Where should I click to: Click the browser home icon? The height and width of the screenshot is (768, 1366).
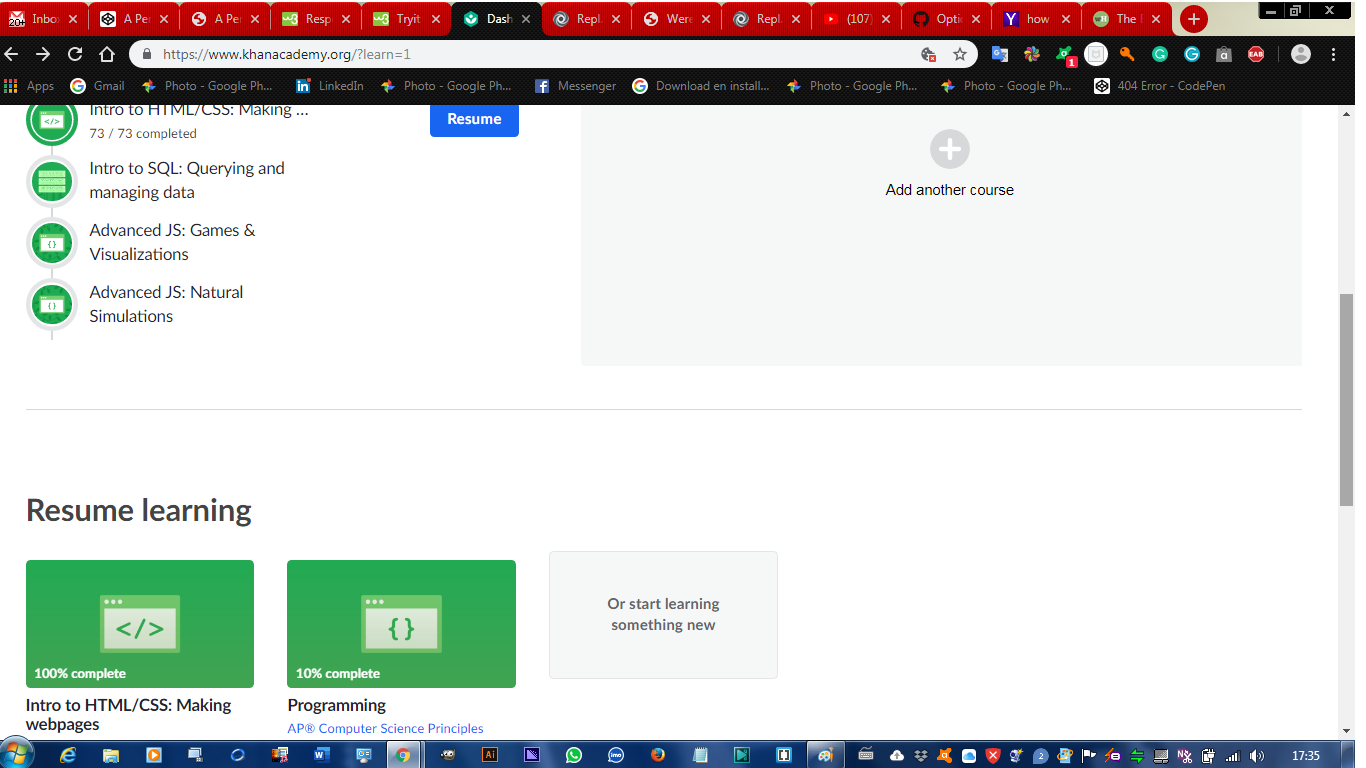(107, 54)
